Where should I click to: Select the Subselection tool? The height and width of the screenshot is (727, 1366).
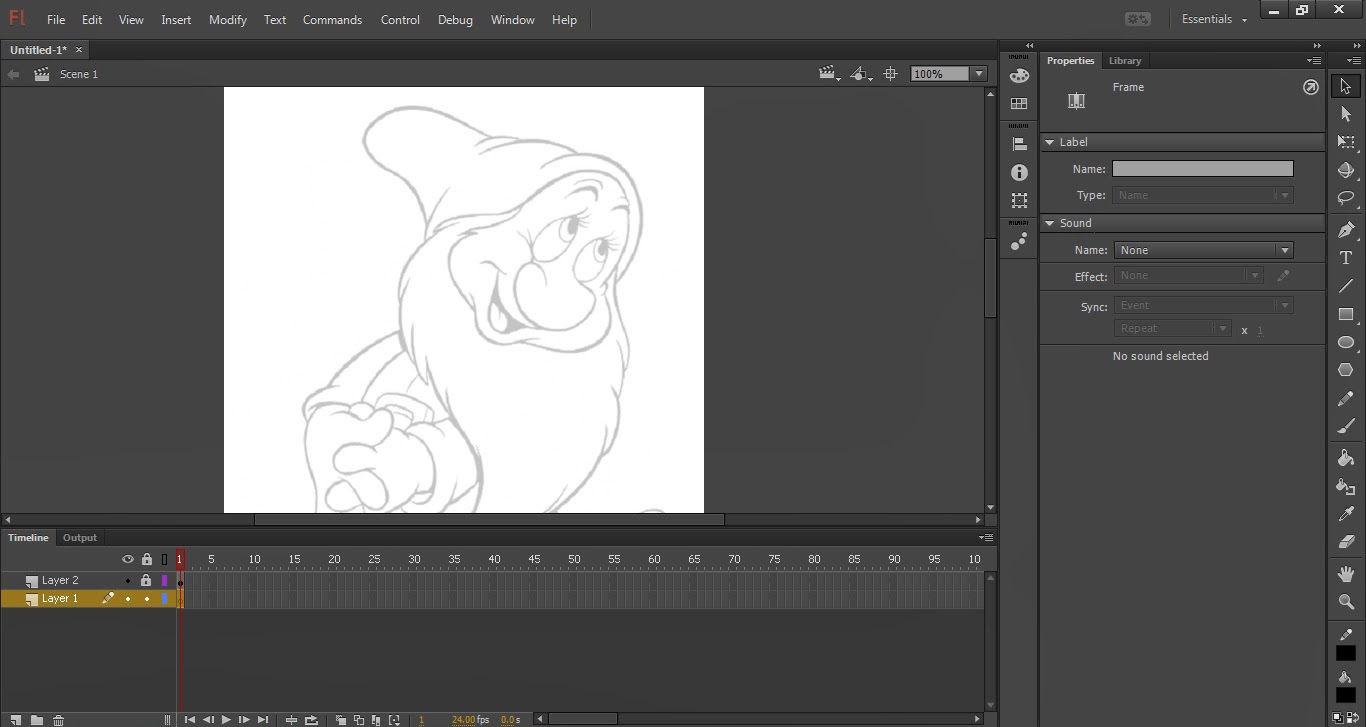(x=1346, y=114)
